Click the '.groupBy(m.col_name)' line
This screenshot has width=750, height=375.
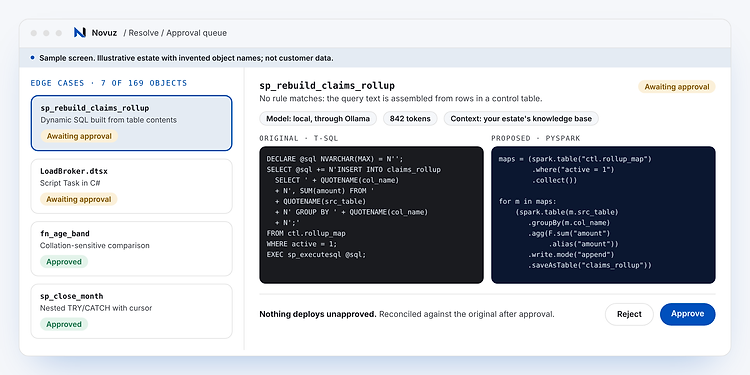569,223
